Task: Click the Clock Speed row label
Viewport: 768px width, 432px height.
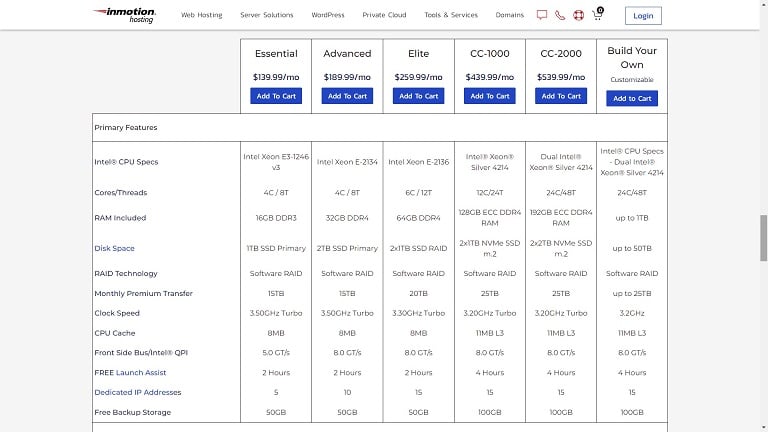Action: [x=117, y=313]
